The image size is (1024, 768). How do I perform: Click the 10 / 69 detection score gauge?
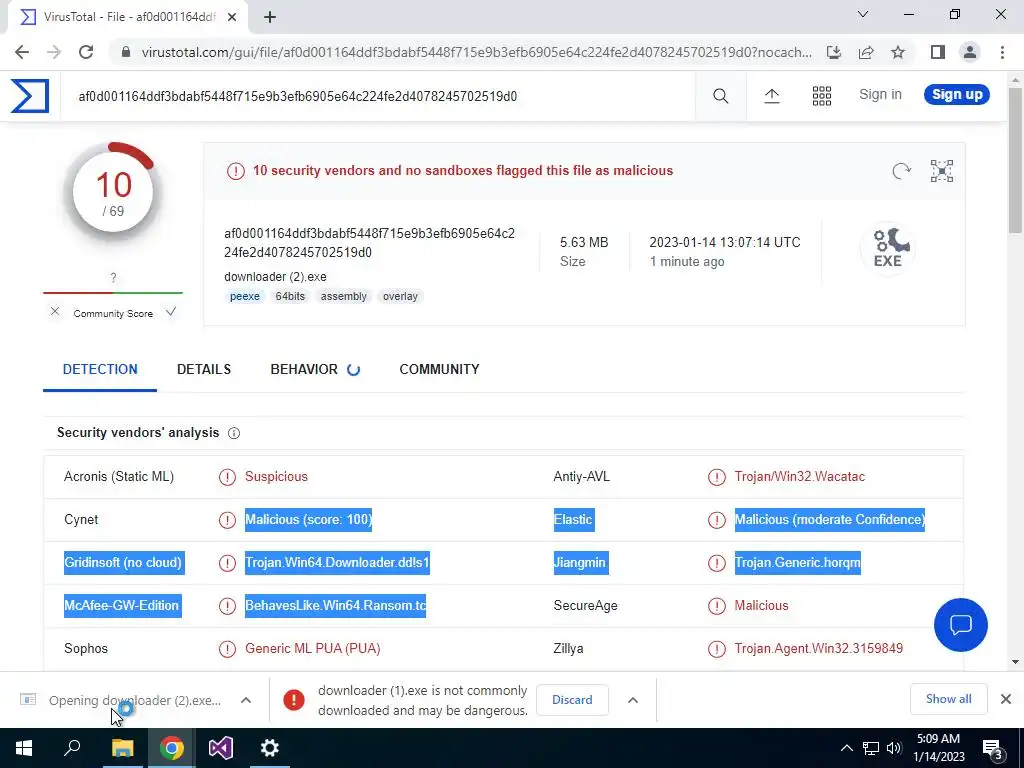coord(113,193)
